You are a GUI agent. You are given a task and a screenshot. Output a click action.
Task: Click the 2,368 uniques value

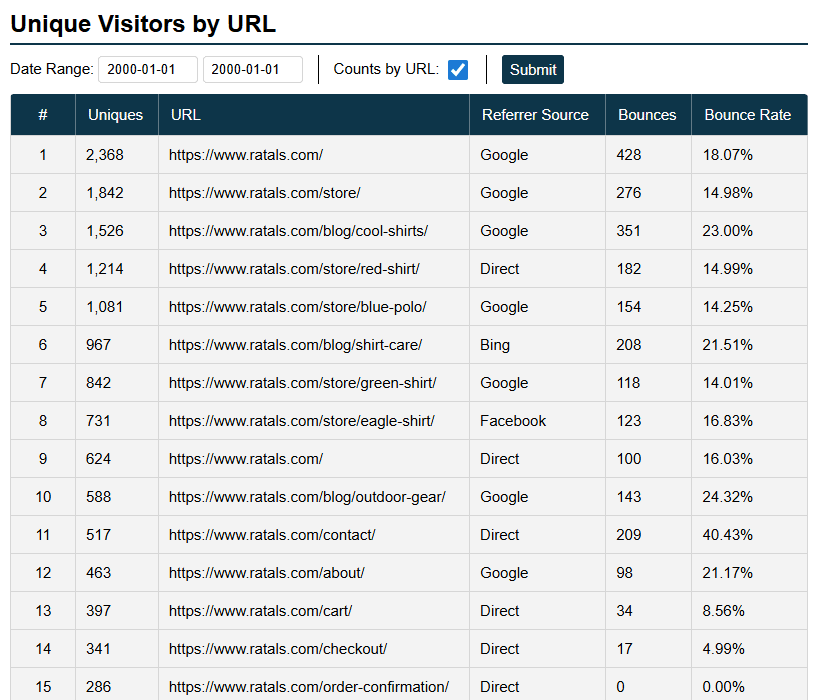tap(105, 155)
